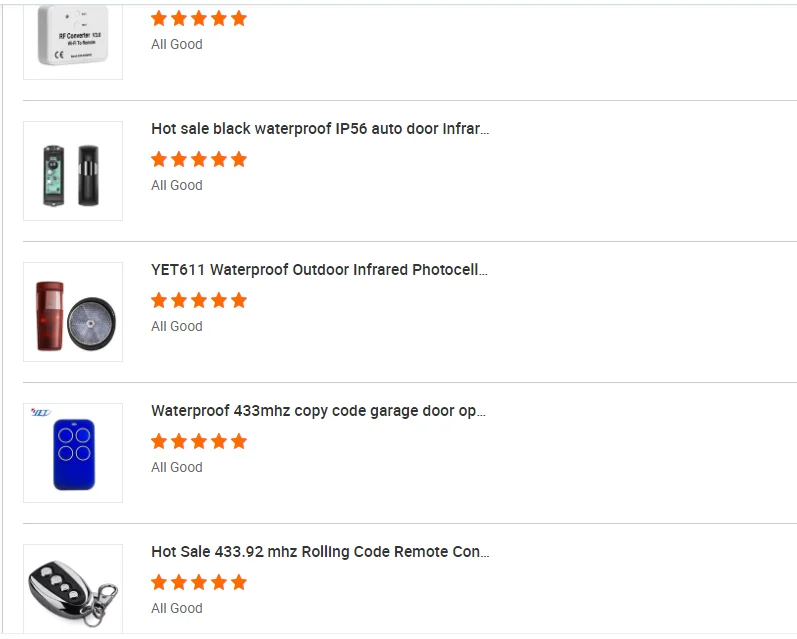Click "Waterproof 433mhz copy code garage door" title
The height and width of the screenshot is (639, 797).
pos(318,411)
